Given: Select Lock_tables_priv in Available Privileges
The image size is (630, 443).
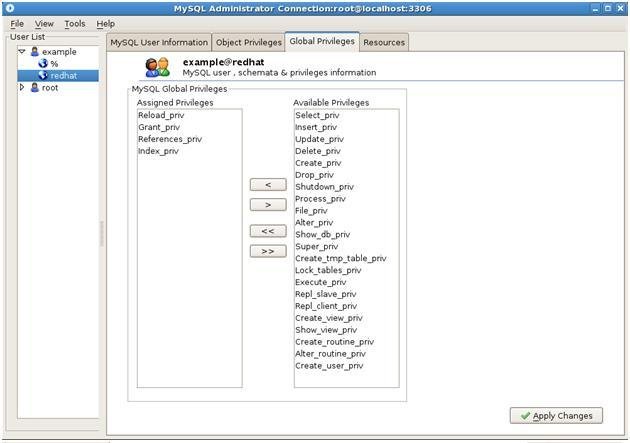Looking at the screenshot, I should (x=328, y=270).
